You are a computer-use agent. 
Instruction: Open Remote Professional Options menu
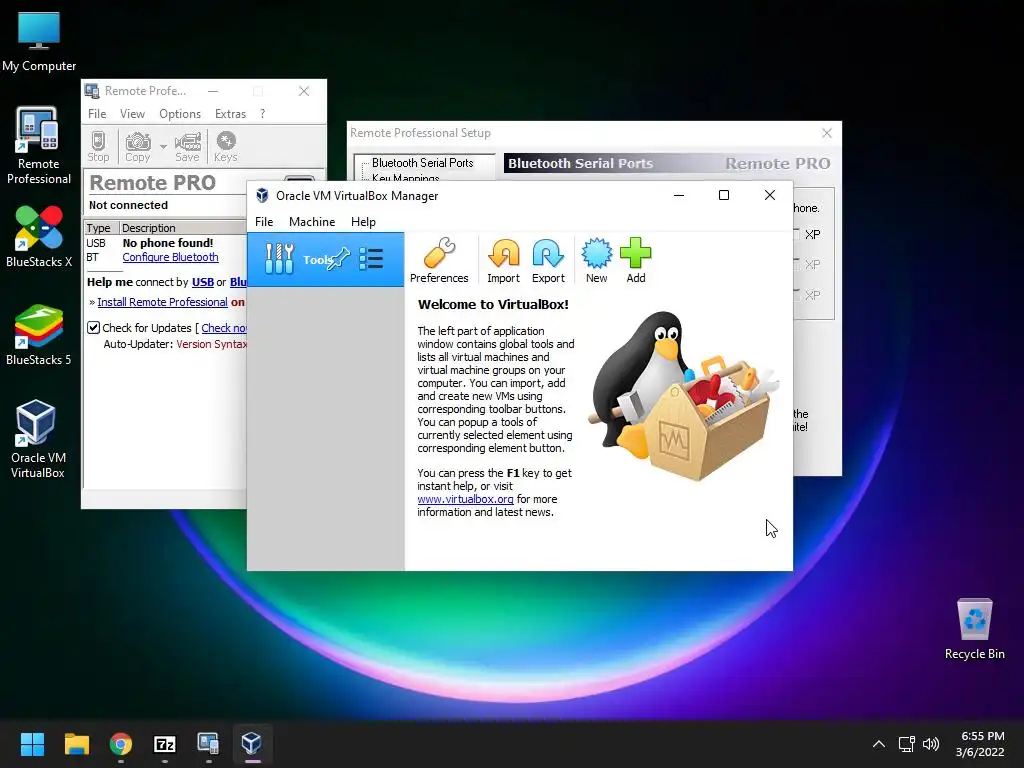tap(180, 114)
